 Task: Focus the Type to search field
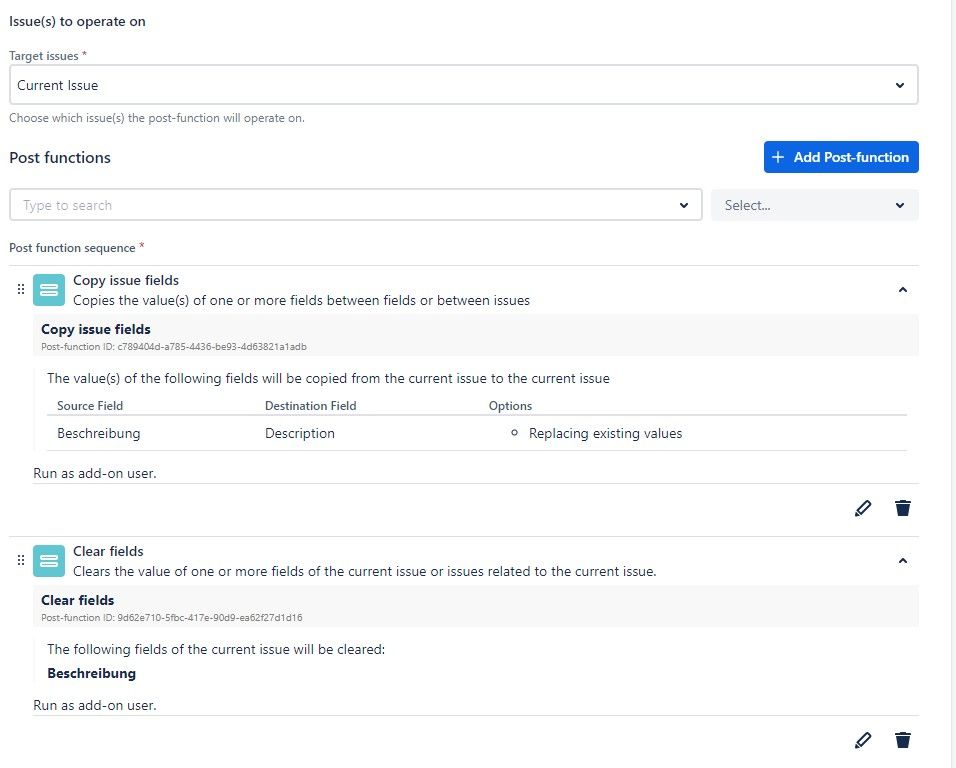coord(340,205)
